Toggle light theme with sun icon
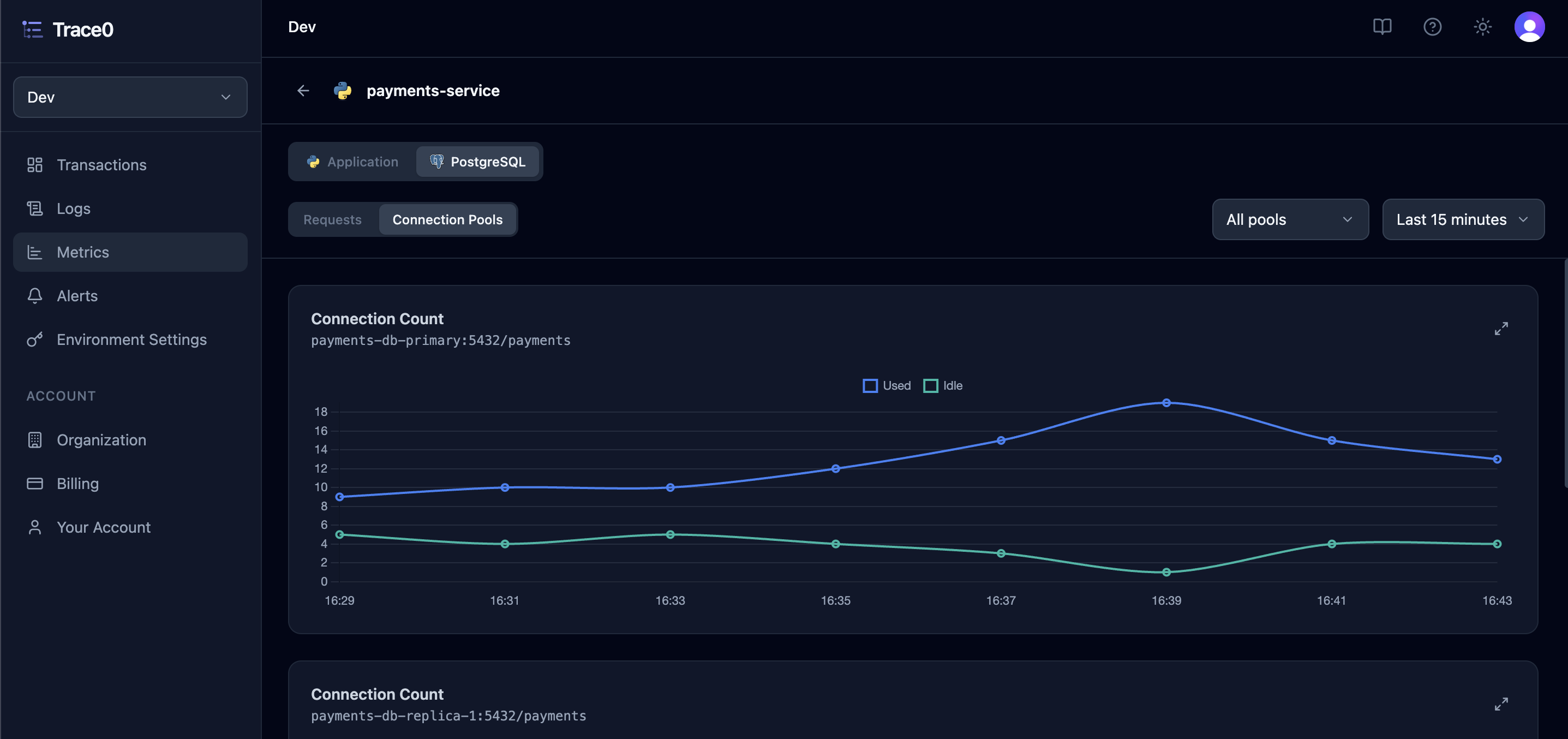 click(x=1482, y=27)
